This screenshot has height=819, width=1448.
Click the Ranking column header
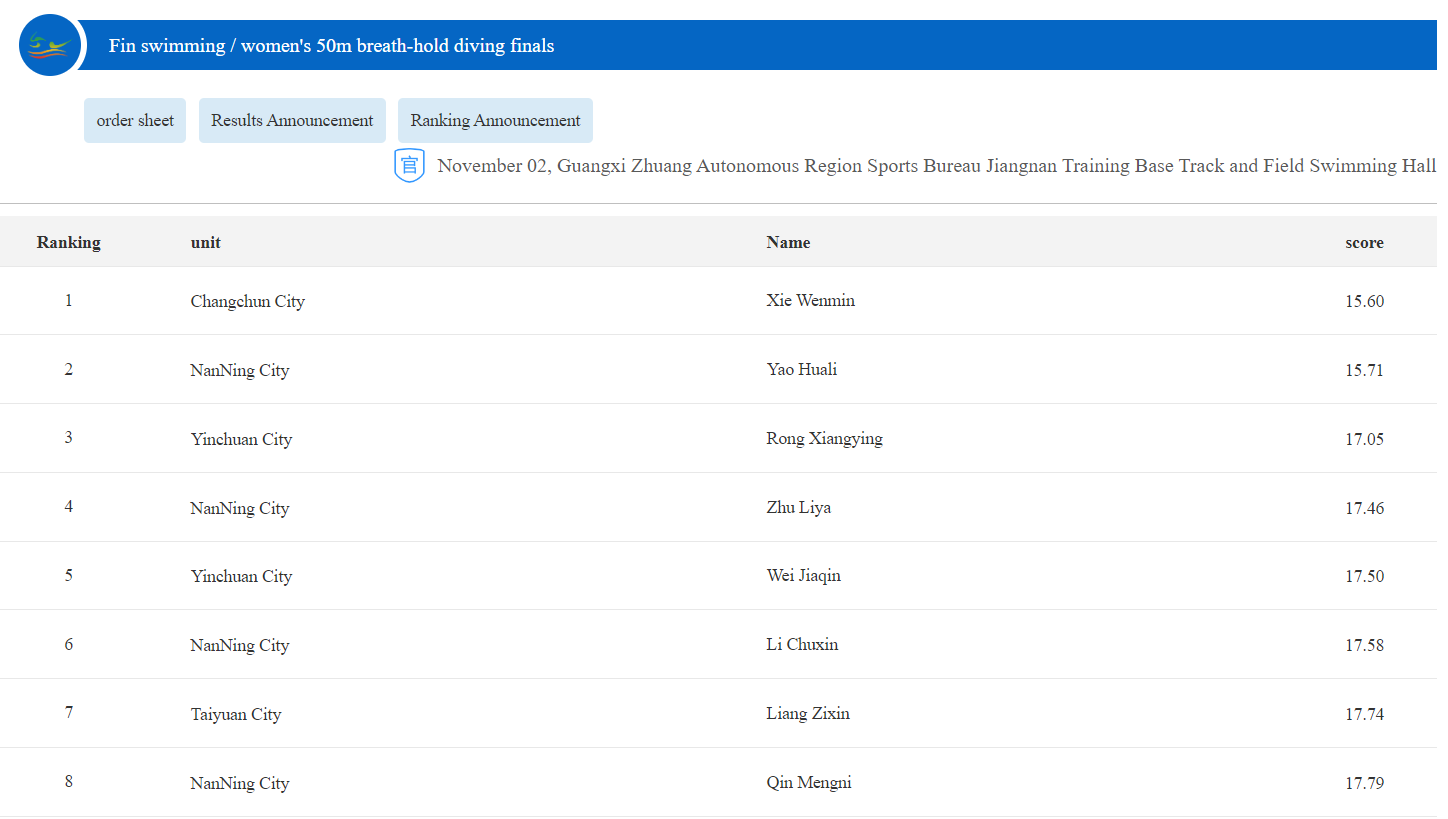69,242
